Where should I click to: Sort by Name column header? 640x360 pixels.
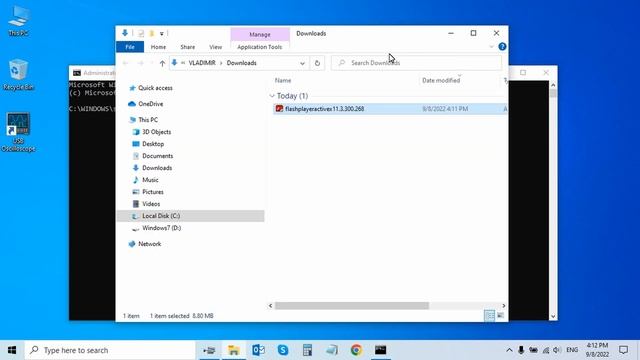click(283, 80)
